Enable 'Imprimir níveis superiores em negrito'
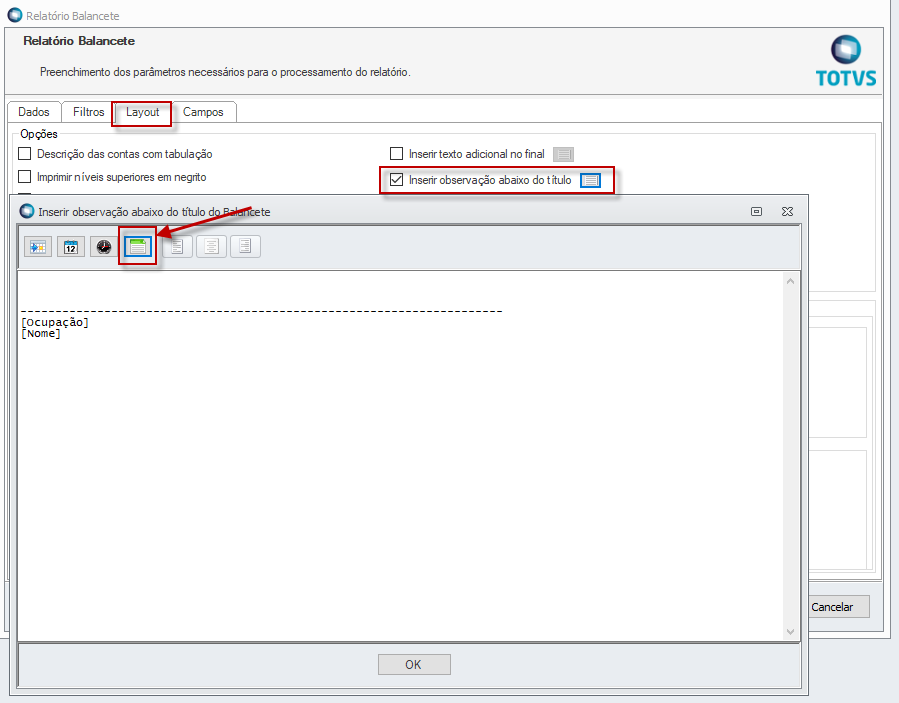The width and height of the screenshot is (899, 703). [25, 177]
